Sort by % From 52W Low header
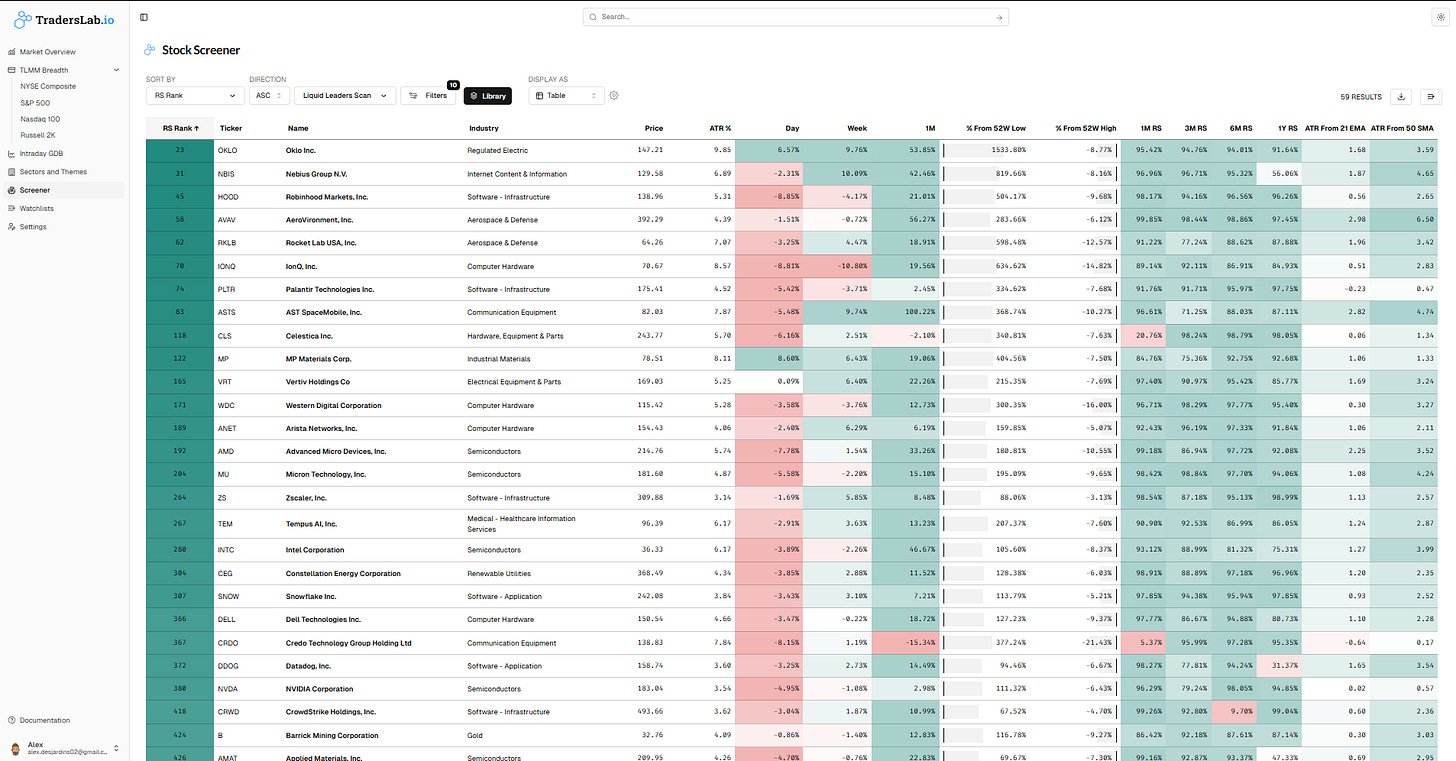 [x=996, y=128]
